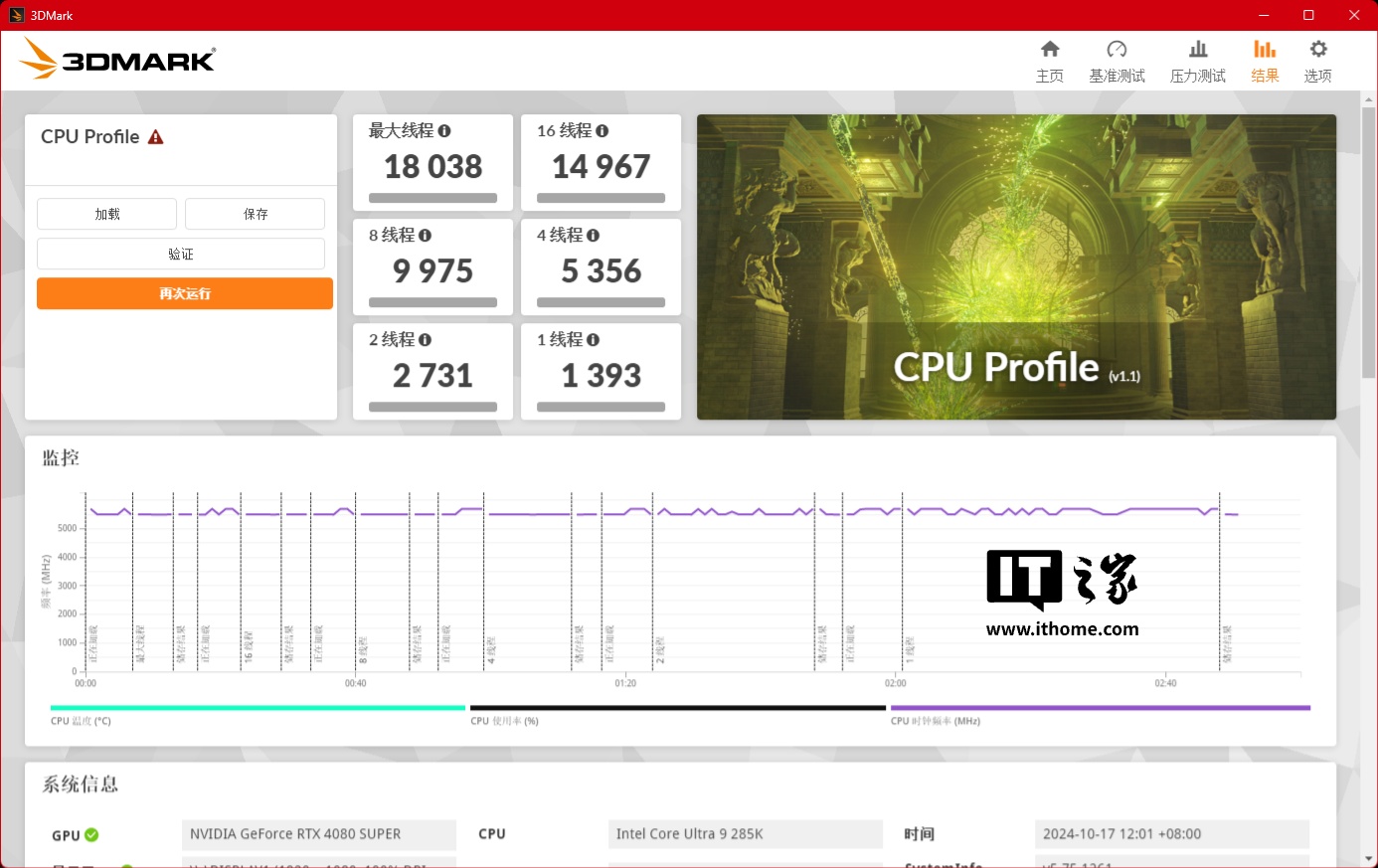Open the Benchmarks (基准测试) gauge icon
This screenshot has width=1378, height=868.
[x=1117, y=50]
